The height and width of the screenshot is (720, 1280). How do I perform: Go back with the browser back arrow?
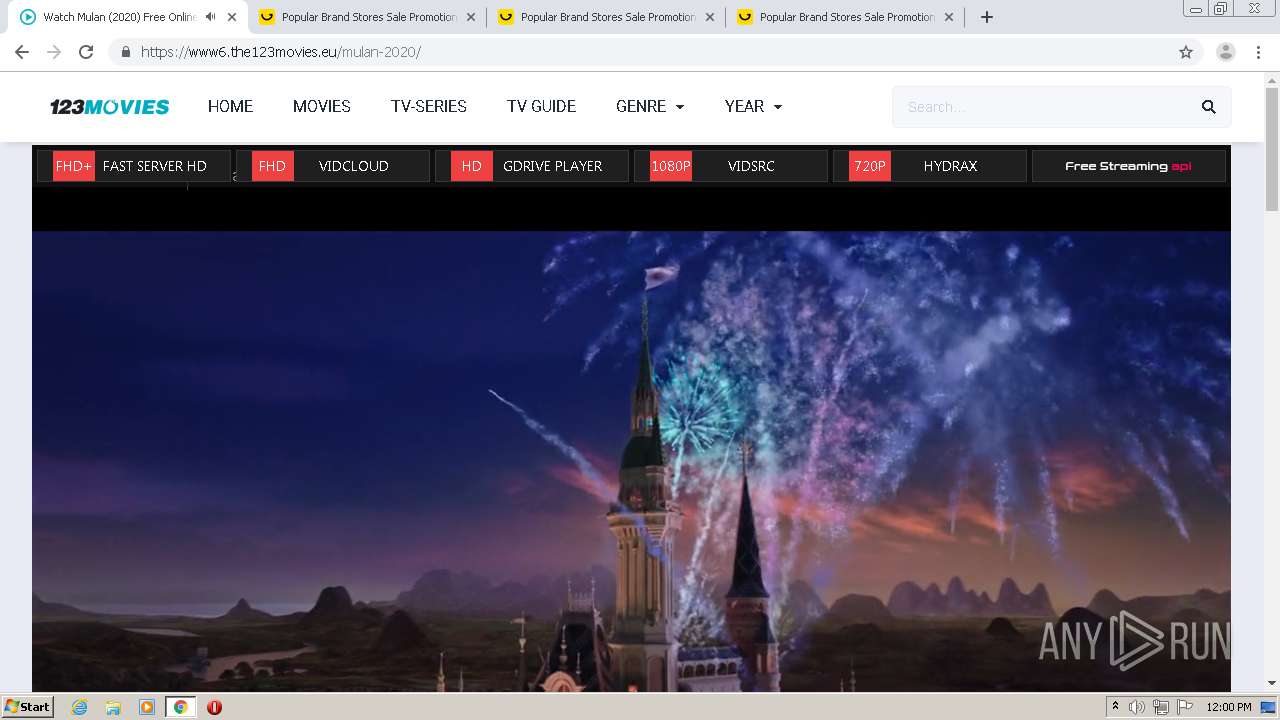(22, 52)
